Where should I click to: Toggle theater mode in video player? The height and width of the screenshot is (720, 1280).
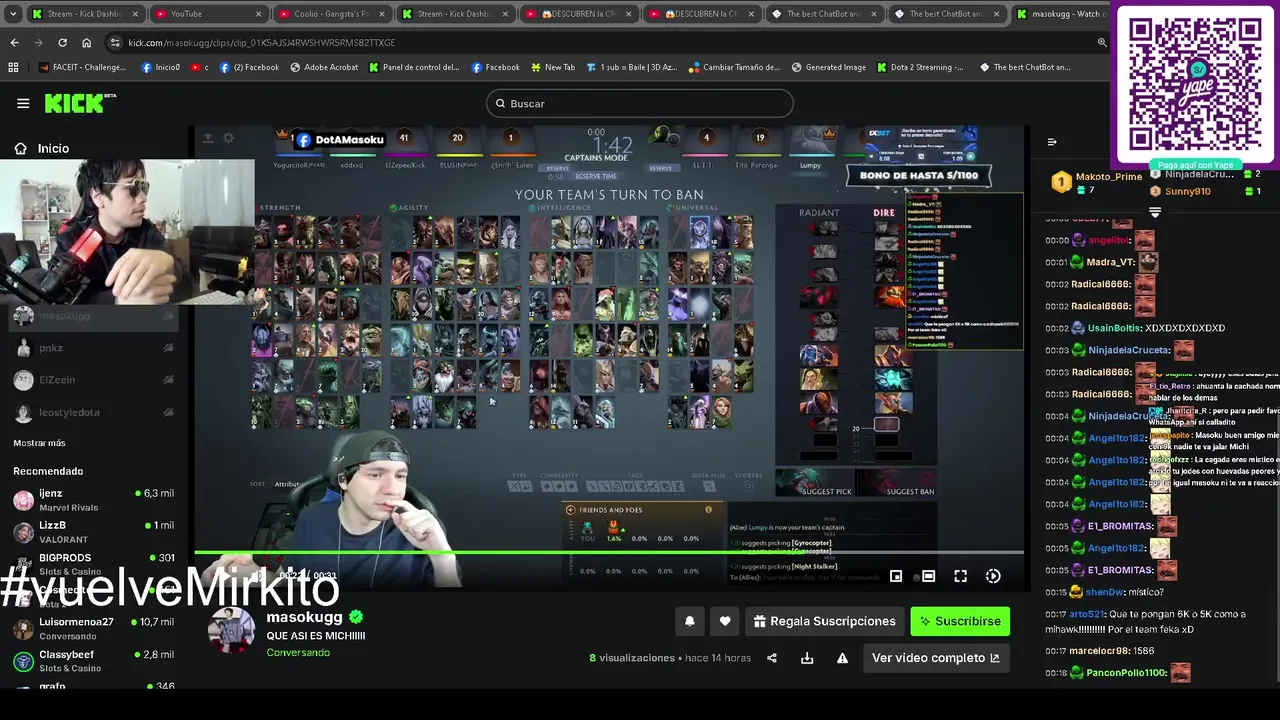[928, 576]
